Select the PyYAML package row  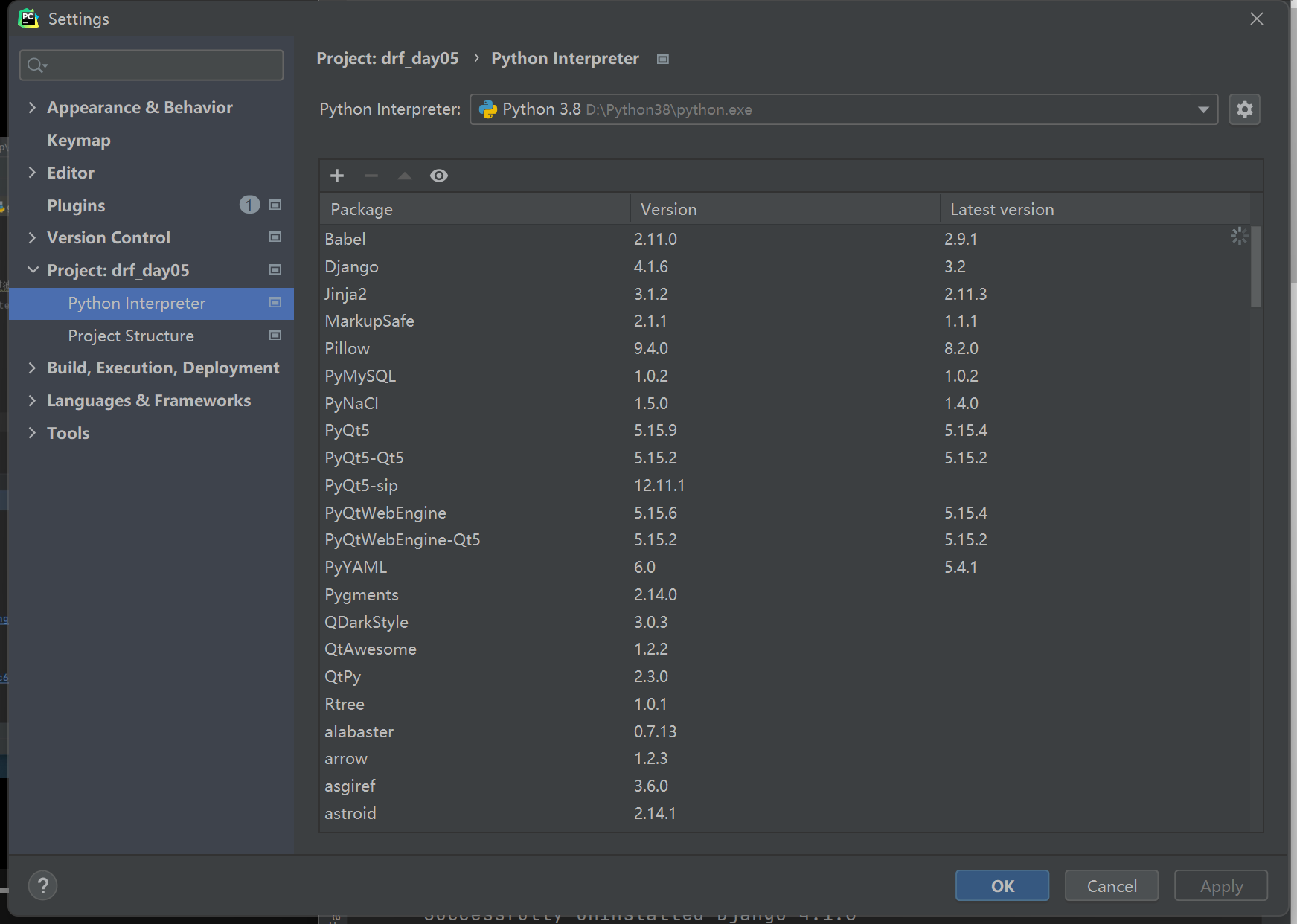tap(785, 568)
